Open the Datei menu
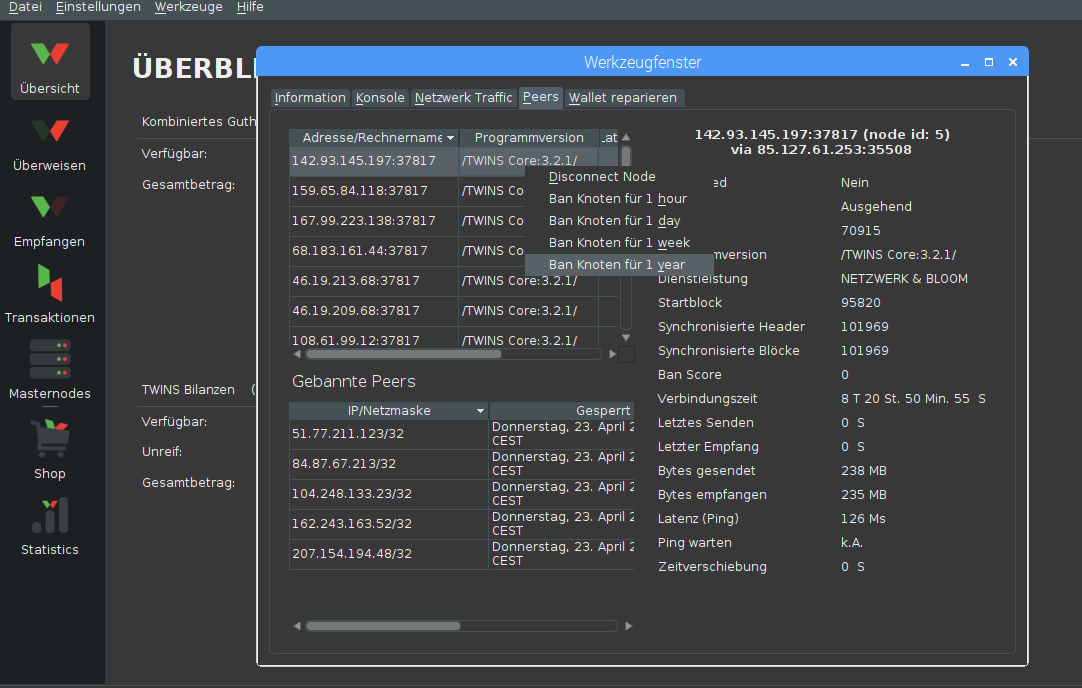 pos(25,7)
